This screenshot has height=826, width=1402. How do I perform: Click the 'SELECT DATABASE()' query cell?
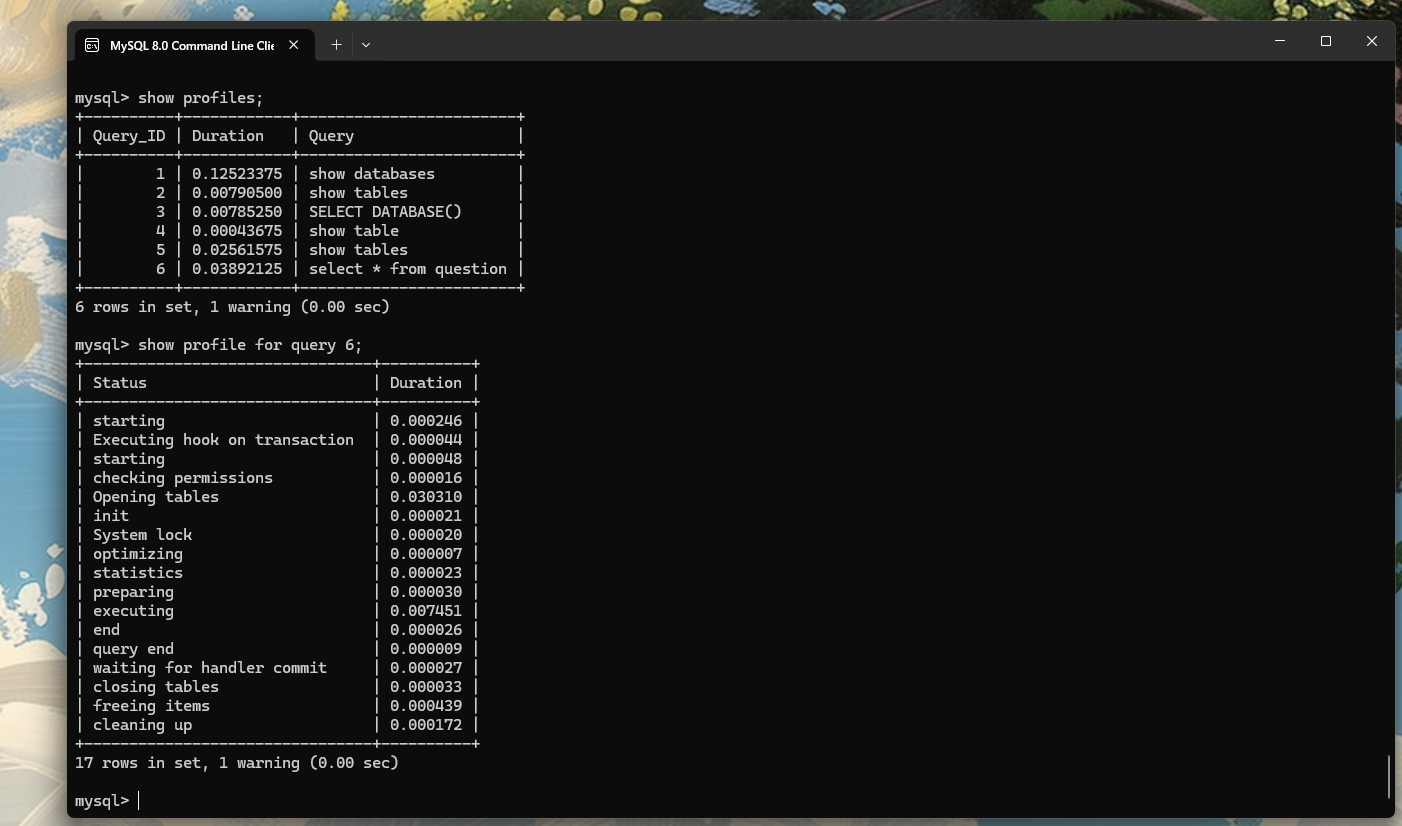[x=385, y=212]
